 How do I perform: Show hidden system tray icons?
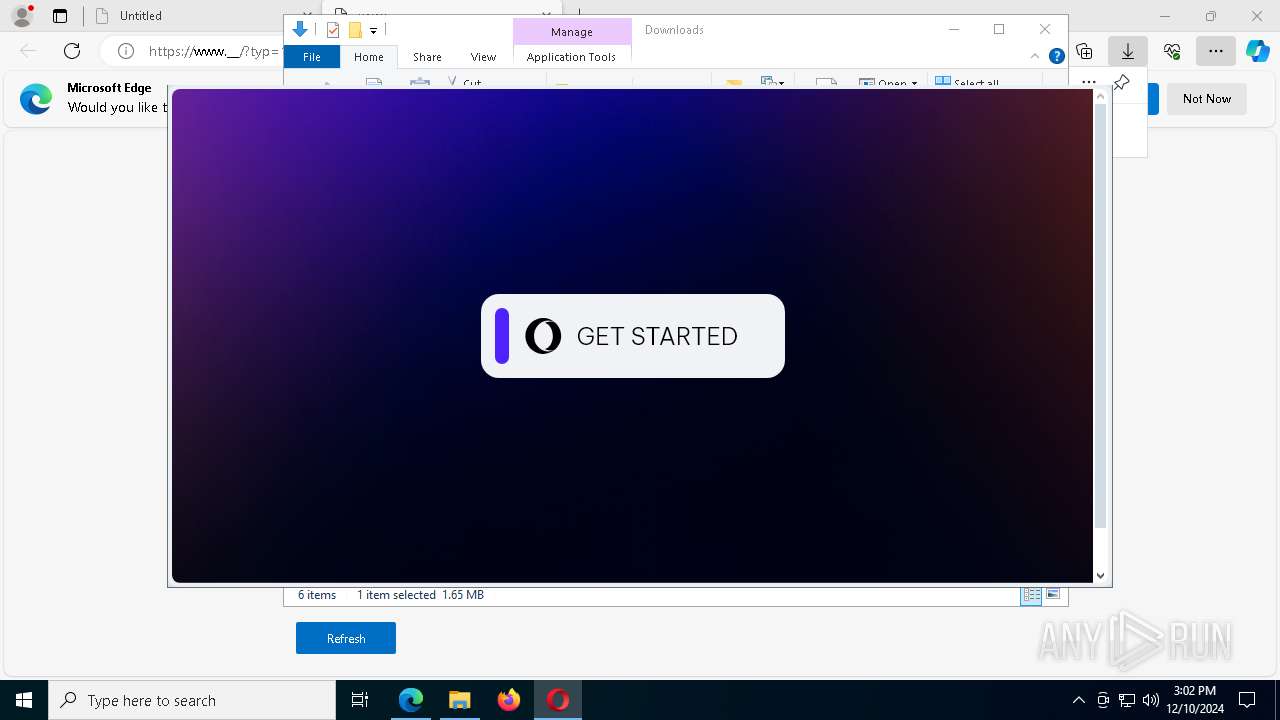click(x=1078, y=700)
